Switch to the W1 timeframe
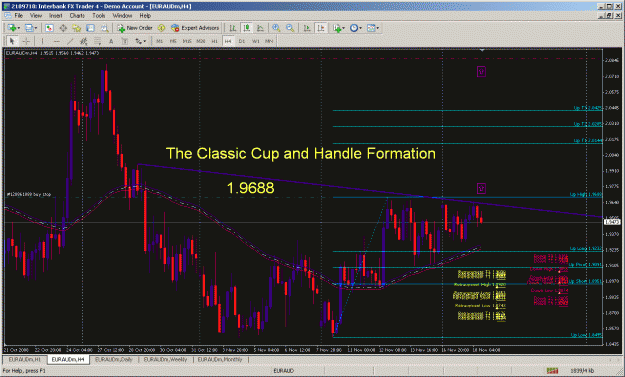This screenshot has width=625, height=377. (x=256, y=41)
